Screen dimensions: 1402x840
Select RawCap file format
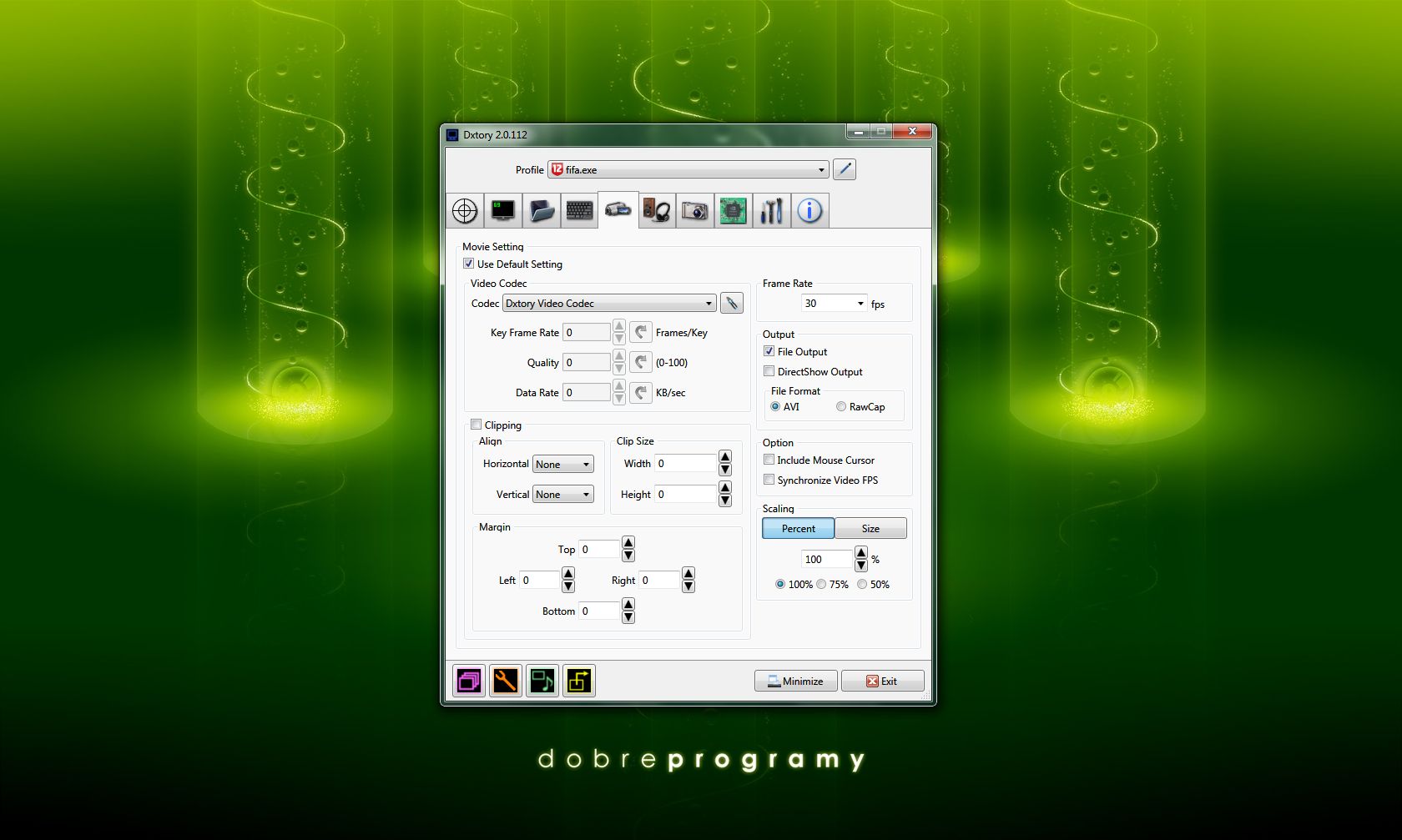click(x=841, y=406)
